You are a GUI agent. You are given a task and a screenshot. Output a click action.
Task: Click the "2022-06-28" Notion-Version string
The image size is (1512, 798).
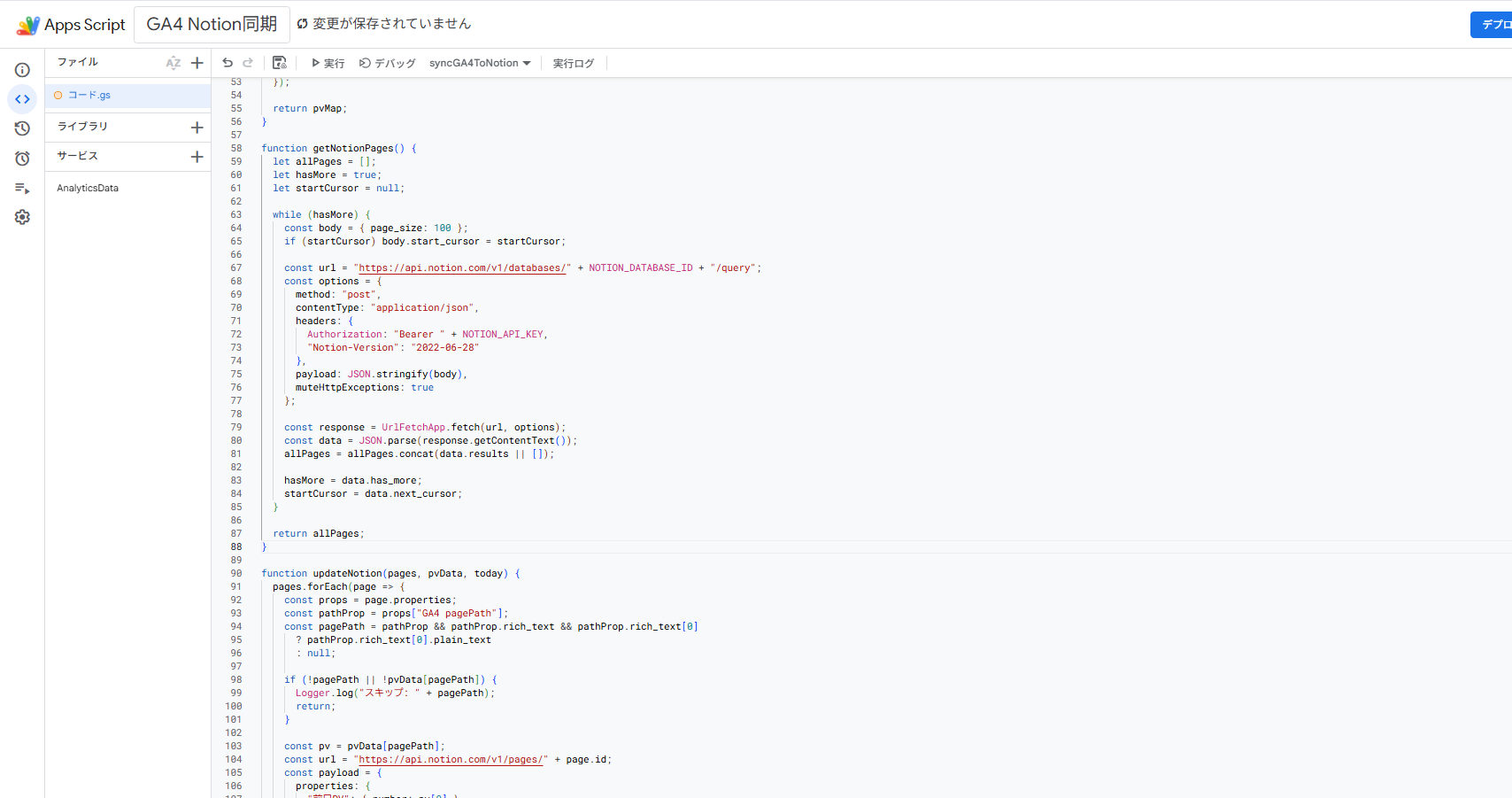(444, 347)
